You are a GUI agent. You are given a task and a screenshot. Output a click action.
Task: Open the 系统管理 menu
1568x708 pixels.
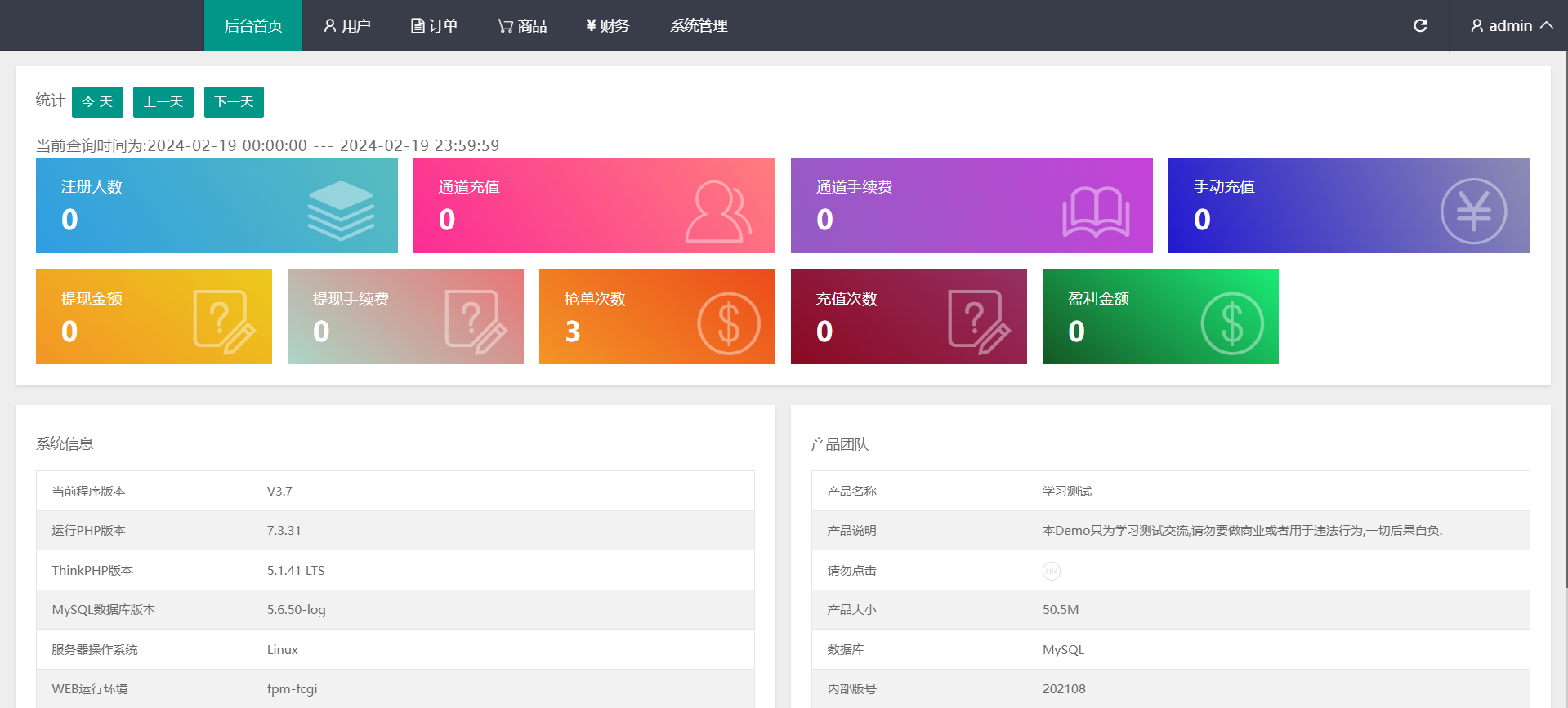pyautogui.click(x=699, y=26)
